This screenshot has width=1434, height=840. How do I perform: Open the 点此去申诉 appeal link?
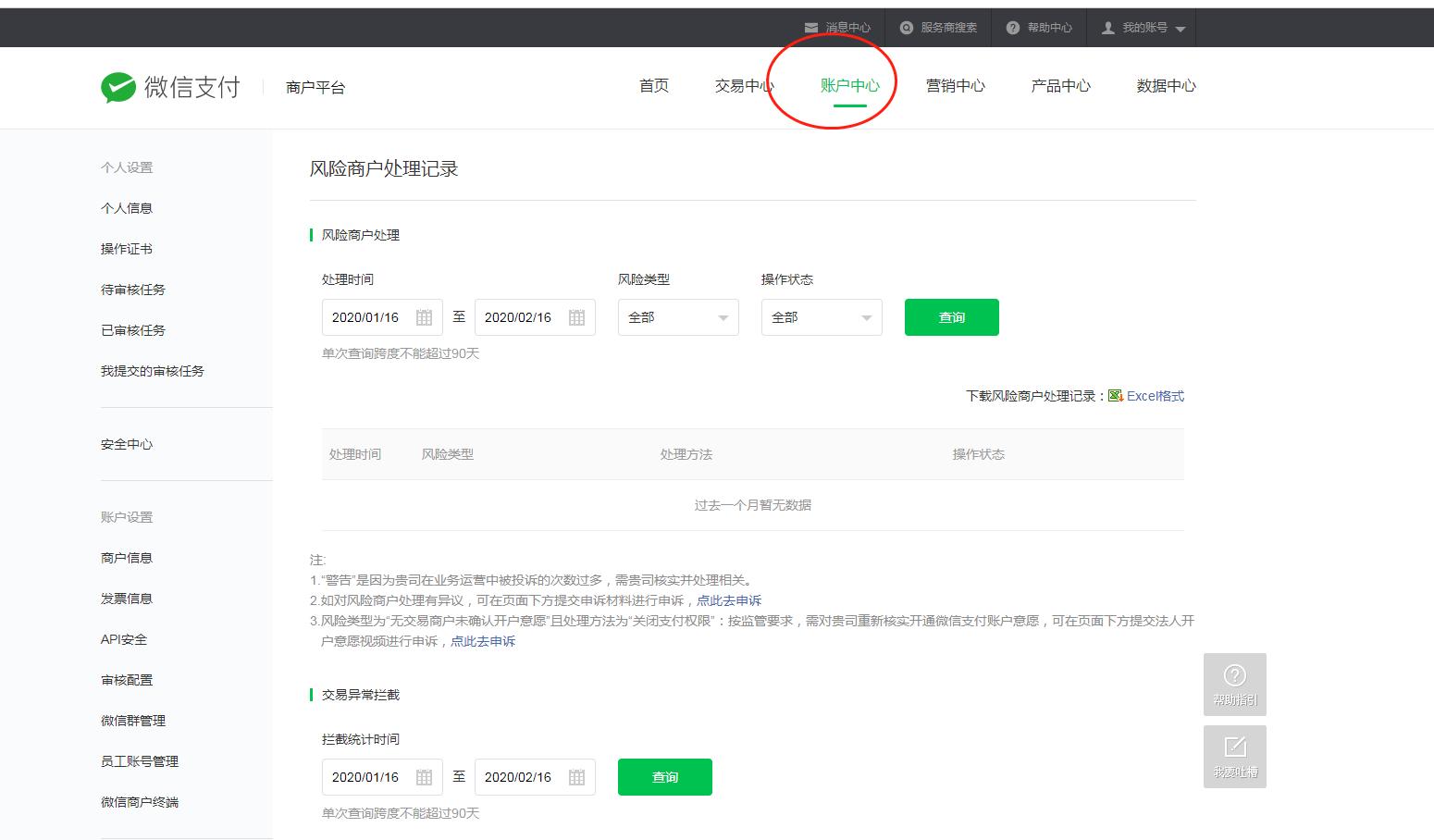(x=732, y=600)
